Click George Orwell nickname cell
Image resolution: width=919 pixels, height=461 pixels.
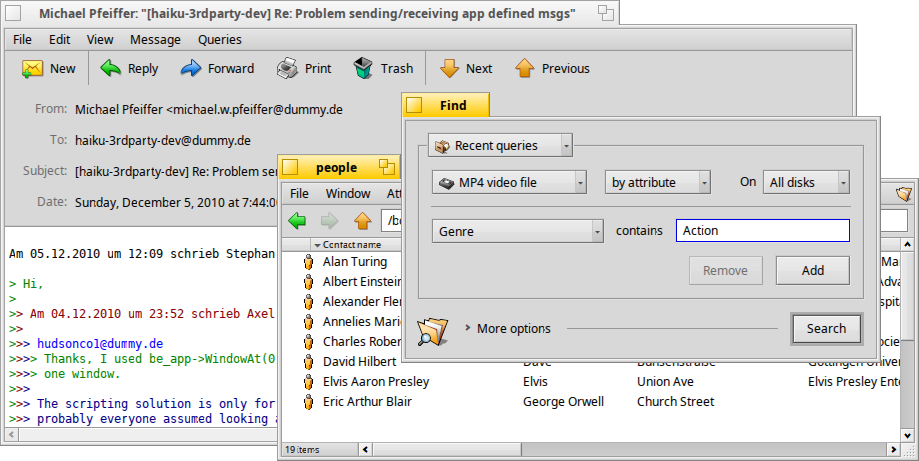[563, 402]
